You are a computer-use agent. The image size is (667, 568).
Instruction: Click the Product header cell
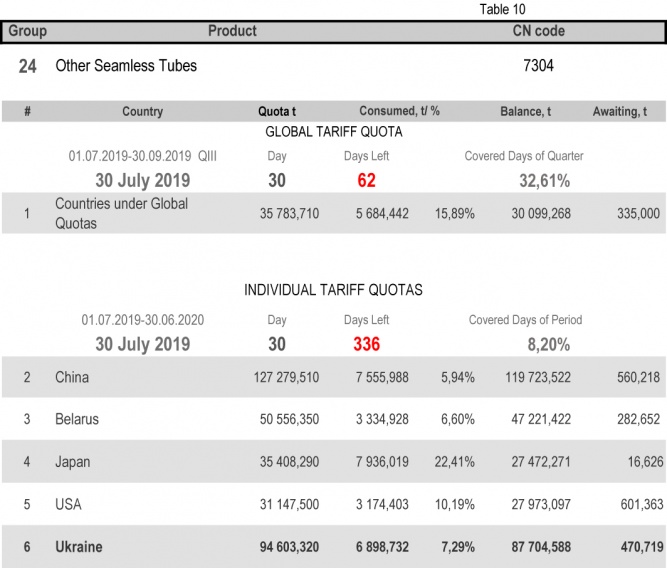pos(232,31)
